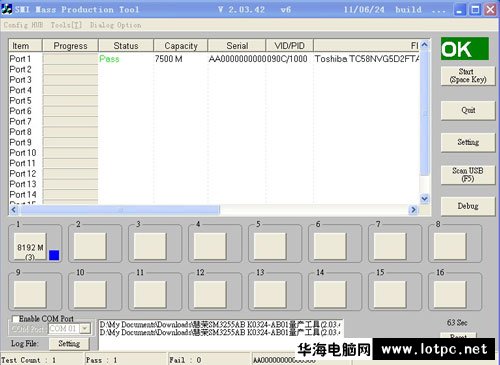Maximize the SMI Mass Production Tool window
Screen dimensions: 500x365
475,10
